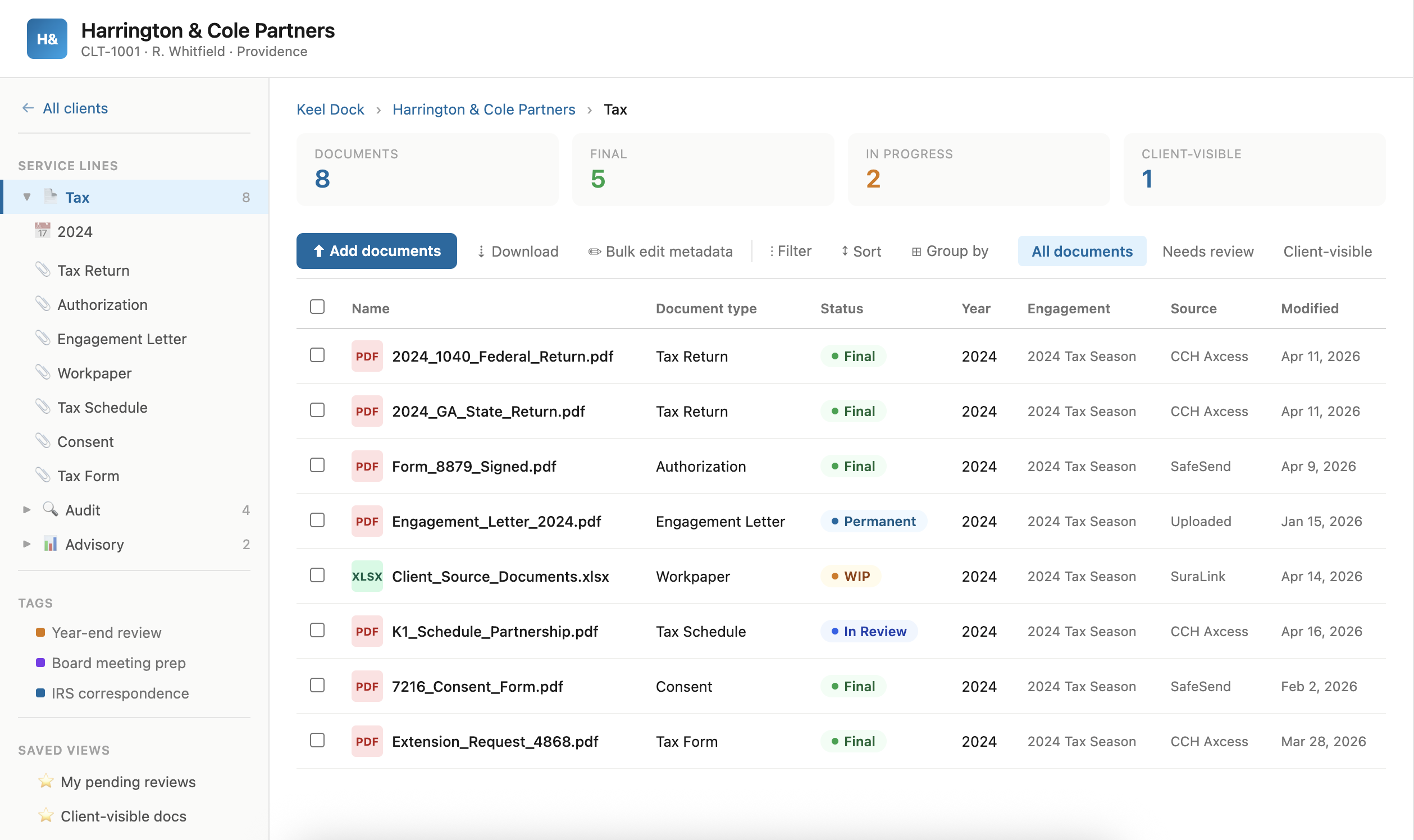Open the Client-visible documents tab

pyautogui.click(x=1327, y=251)
